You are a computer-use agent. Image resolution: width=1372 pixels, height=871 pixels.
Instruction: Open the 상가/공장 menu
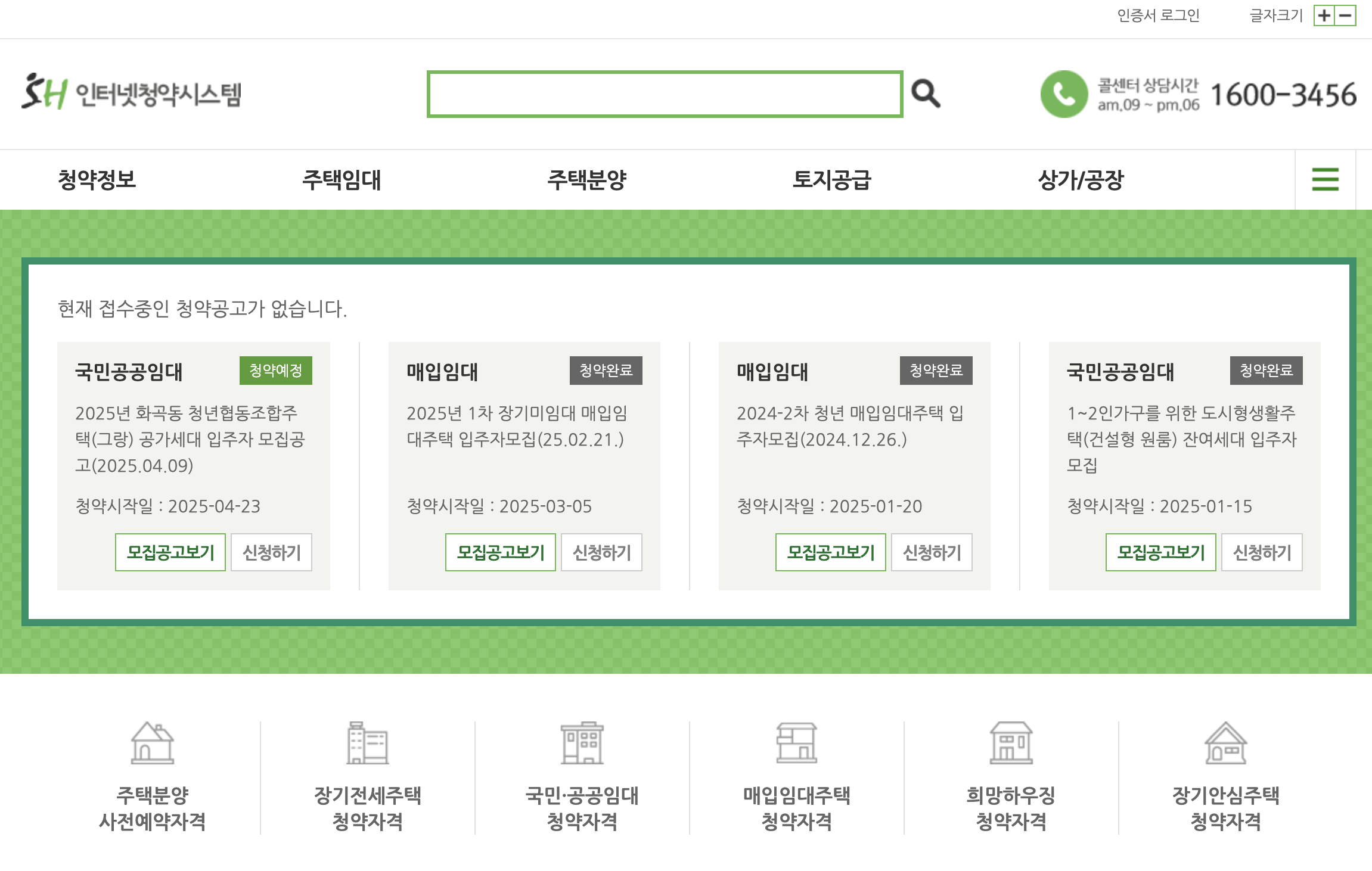1080,179
